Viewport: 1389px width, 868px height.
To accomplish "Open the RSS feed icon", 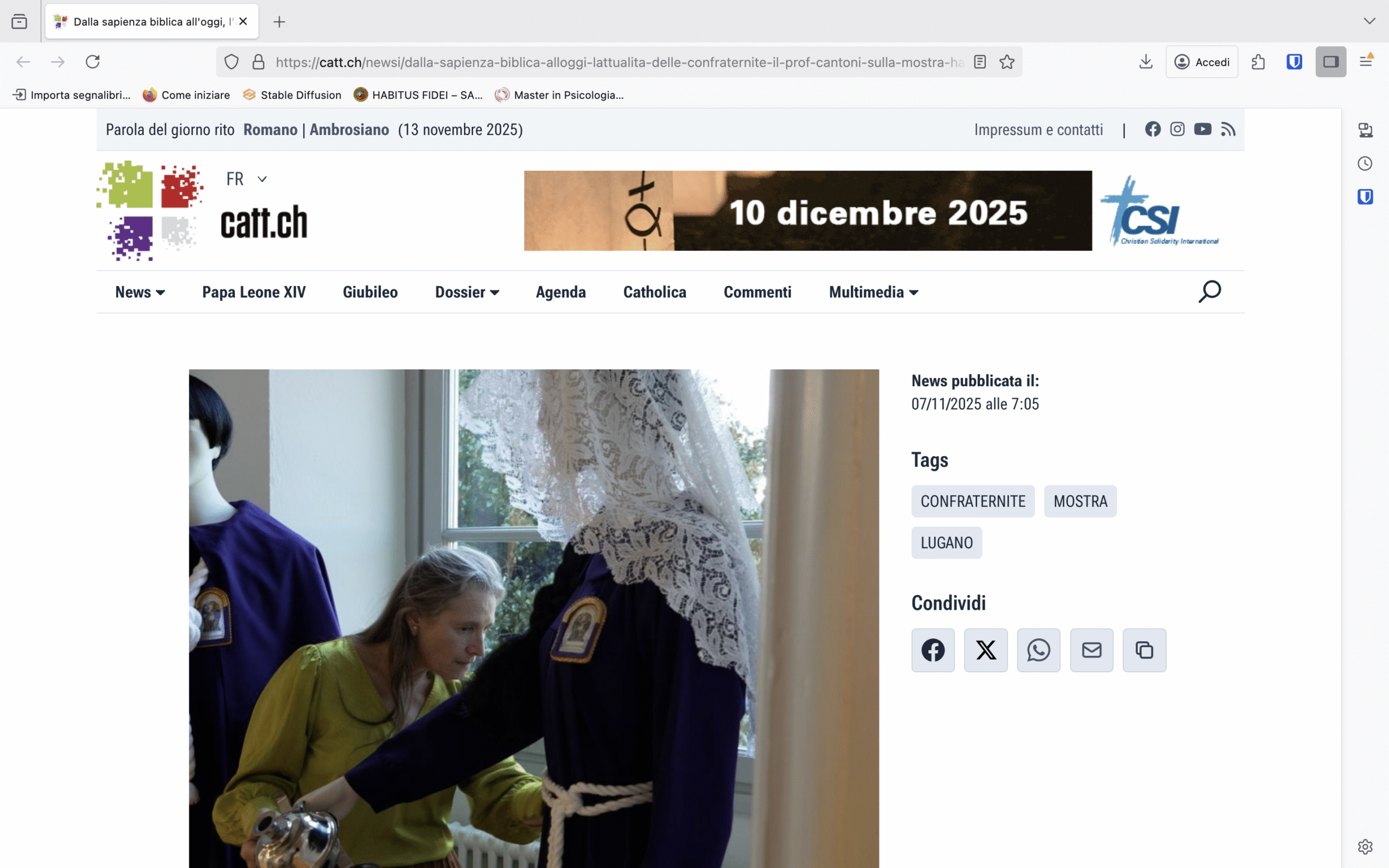I will click(1228, 129).
